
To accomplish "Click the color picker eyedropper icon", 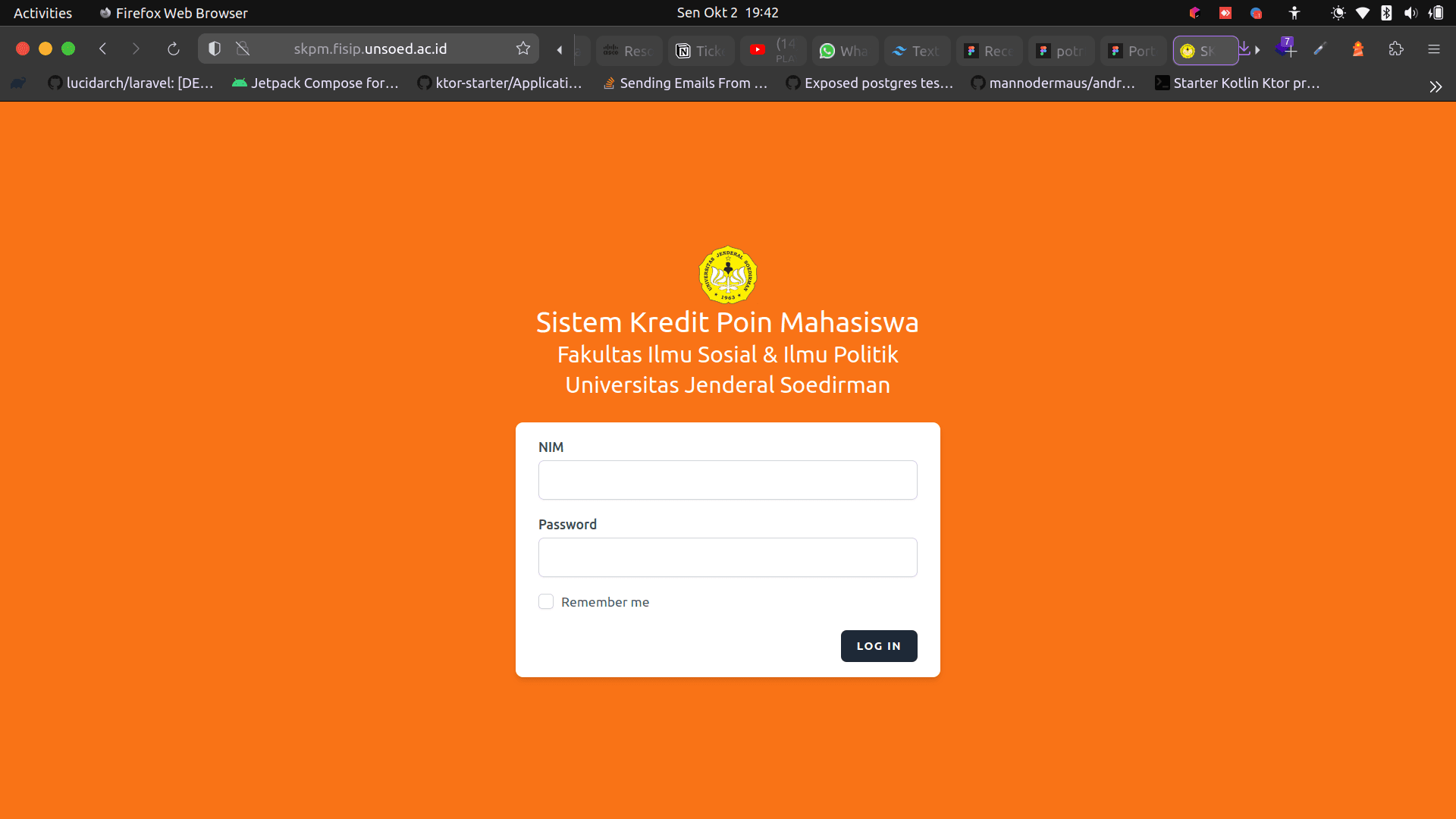I will (1319, 49).
